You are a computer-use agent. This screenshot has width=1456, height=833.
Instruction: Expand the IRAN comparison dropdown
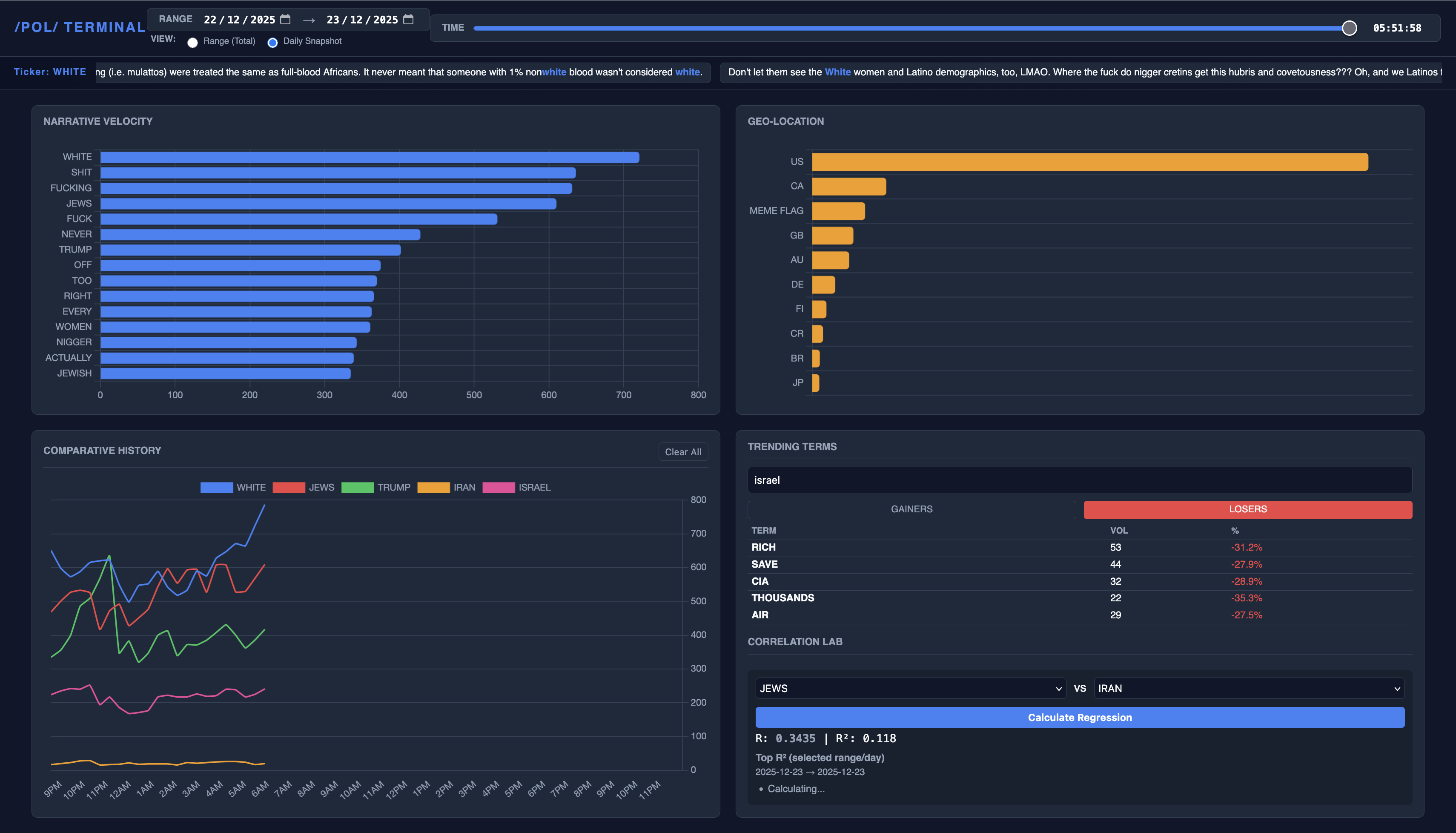[1248, 688]
